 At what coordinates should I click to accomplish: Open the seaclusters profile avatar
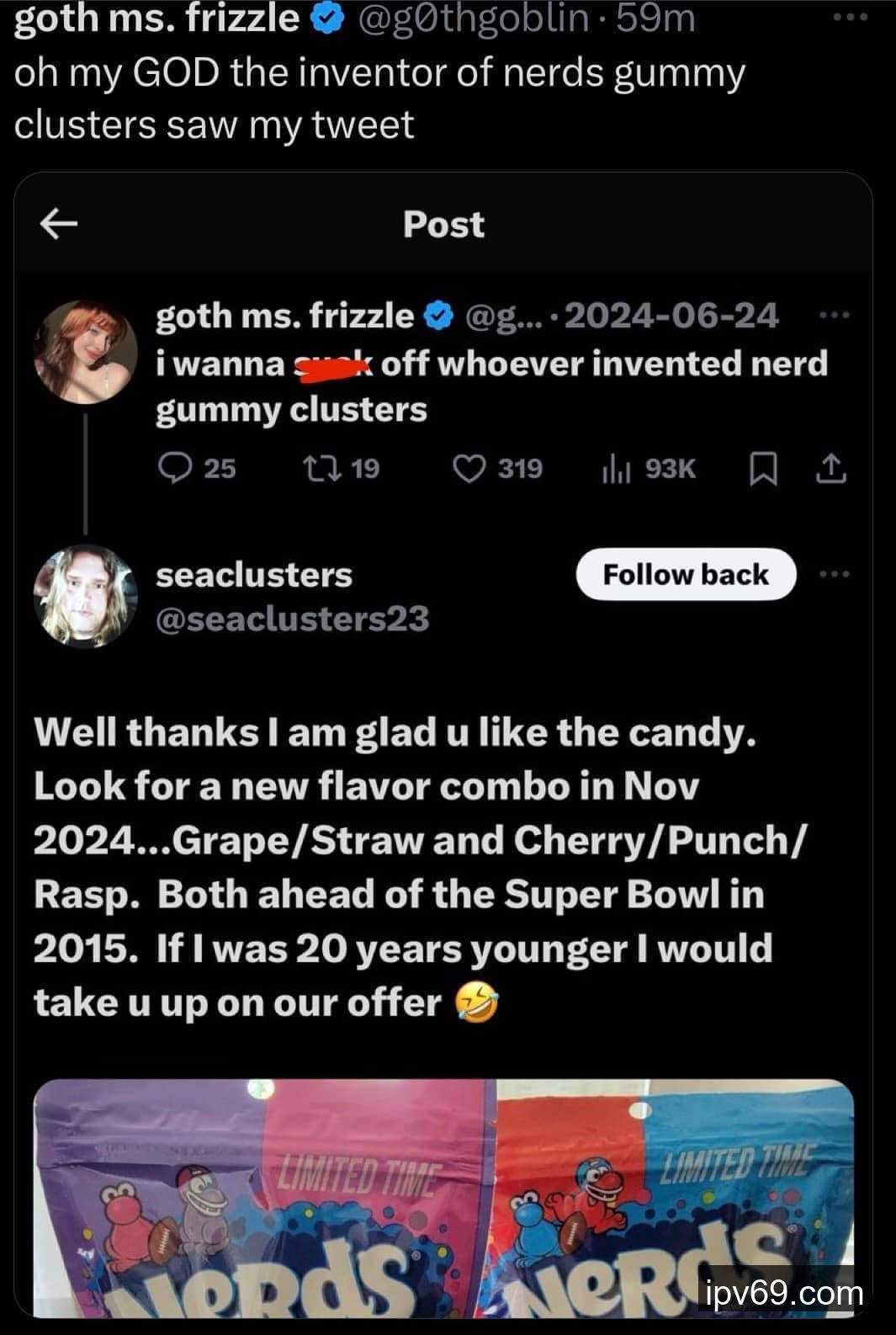(x=85, y=595)
